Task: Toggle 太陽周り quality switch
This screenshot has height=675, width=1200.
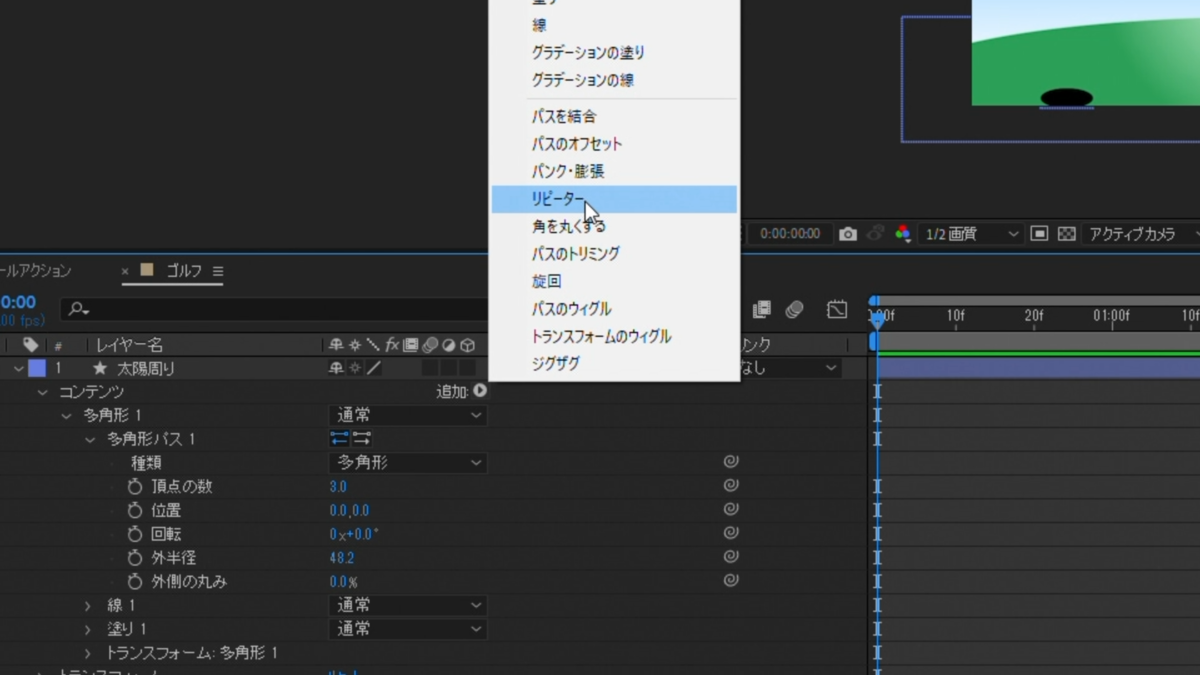Action: point(374,369)
